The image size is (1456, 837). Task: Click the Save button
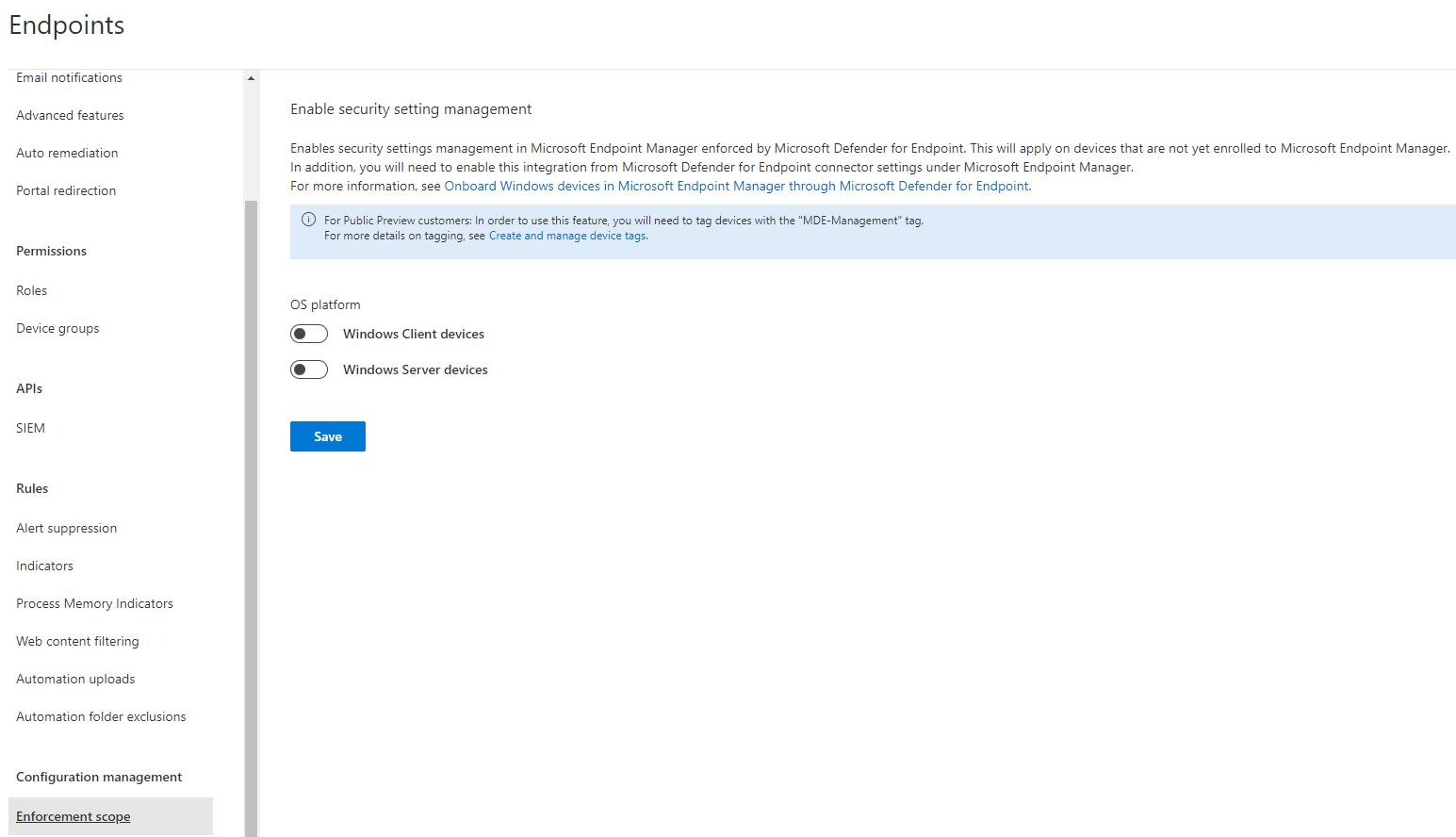click(327, 435)
